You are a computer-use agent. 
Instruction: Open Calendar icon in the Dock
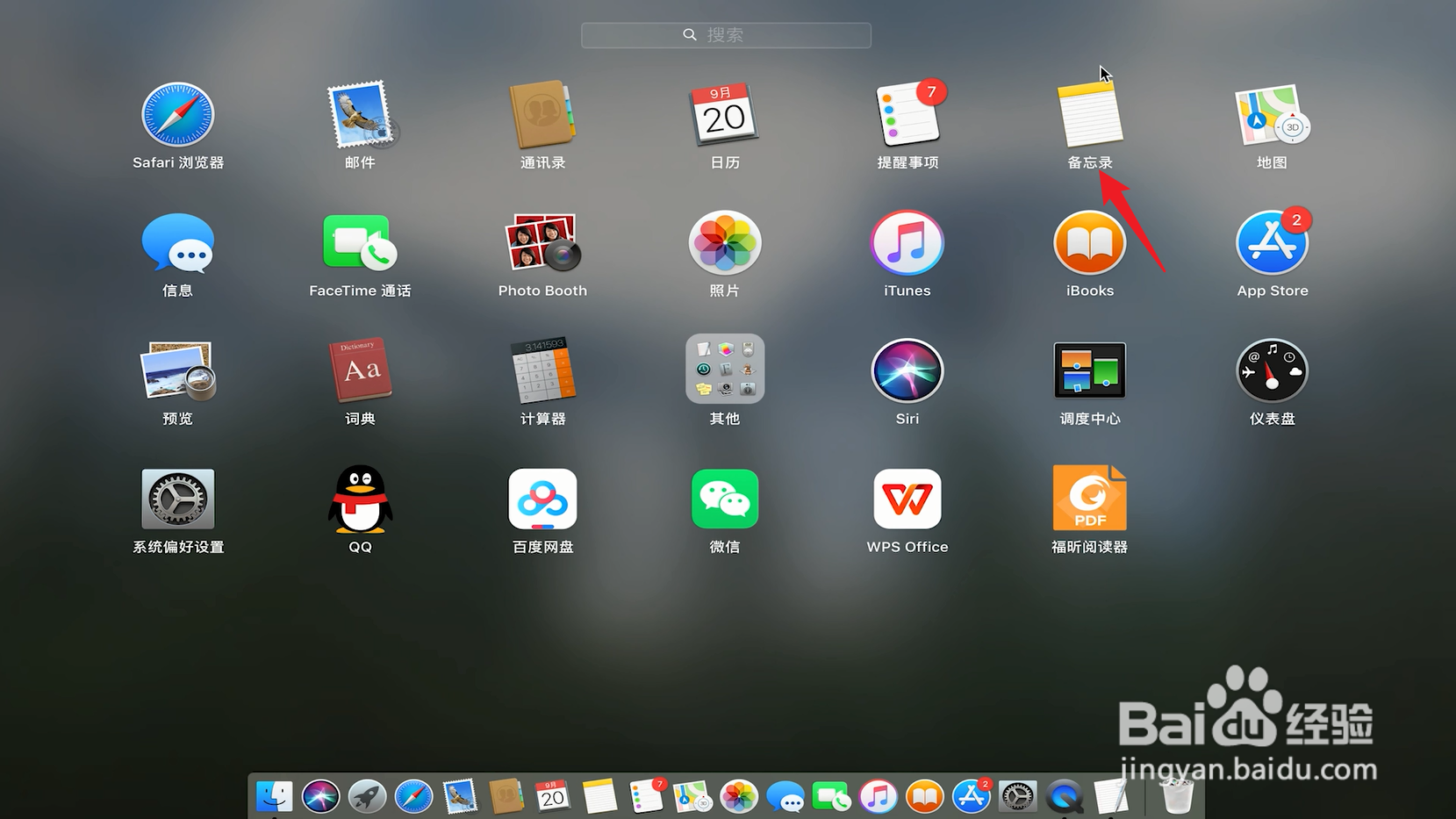pos(553,797)
